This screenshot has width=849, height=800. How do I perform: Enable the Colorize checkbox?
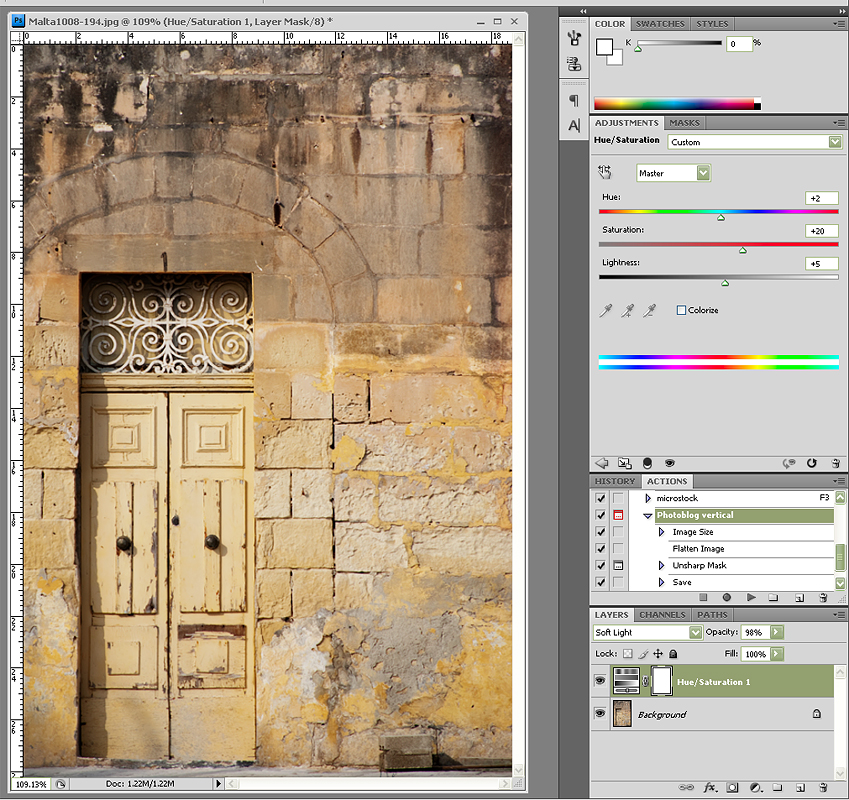(681, 311)
